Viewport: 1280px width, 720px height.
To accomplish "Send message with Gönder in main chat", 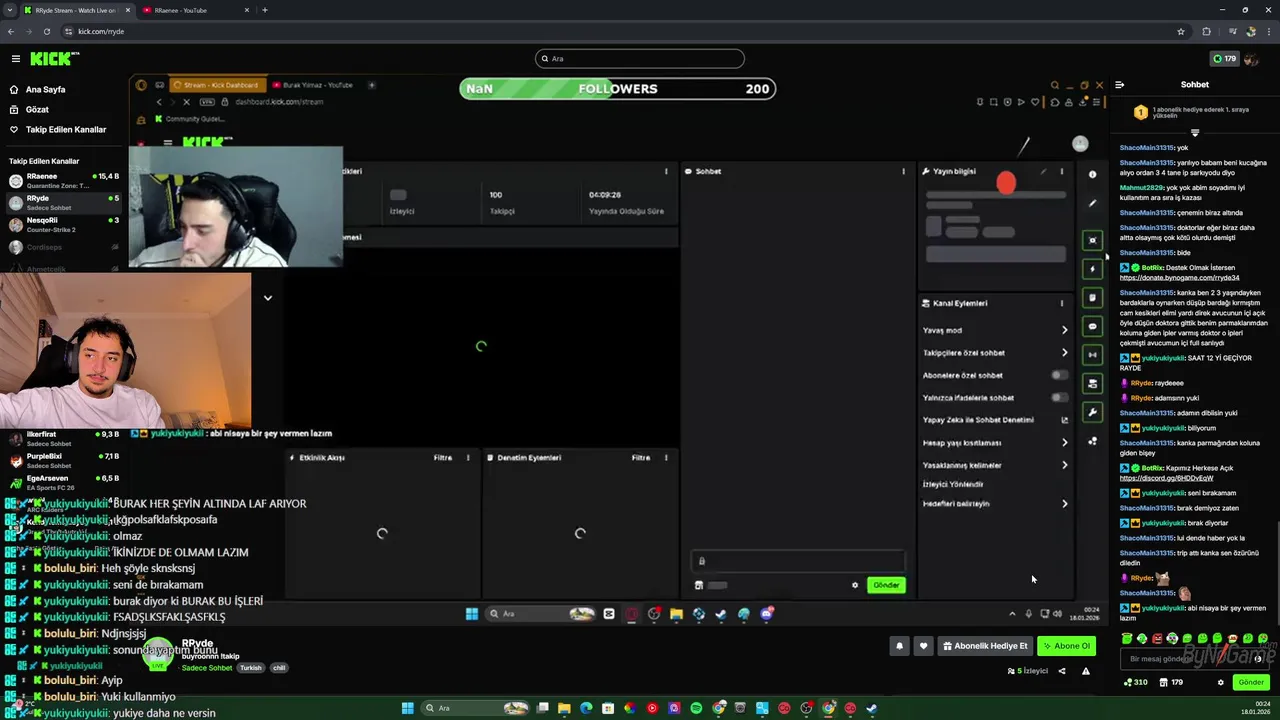I will click(x=1251, y=682).
